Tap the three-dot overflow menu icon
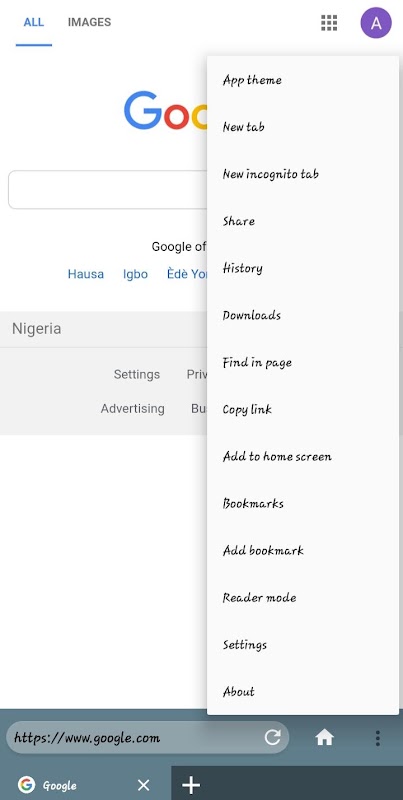 point(377,738)
